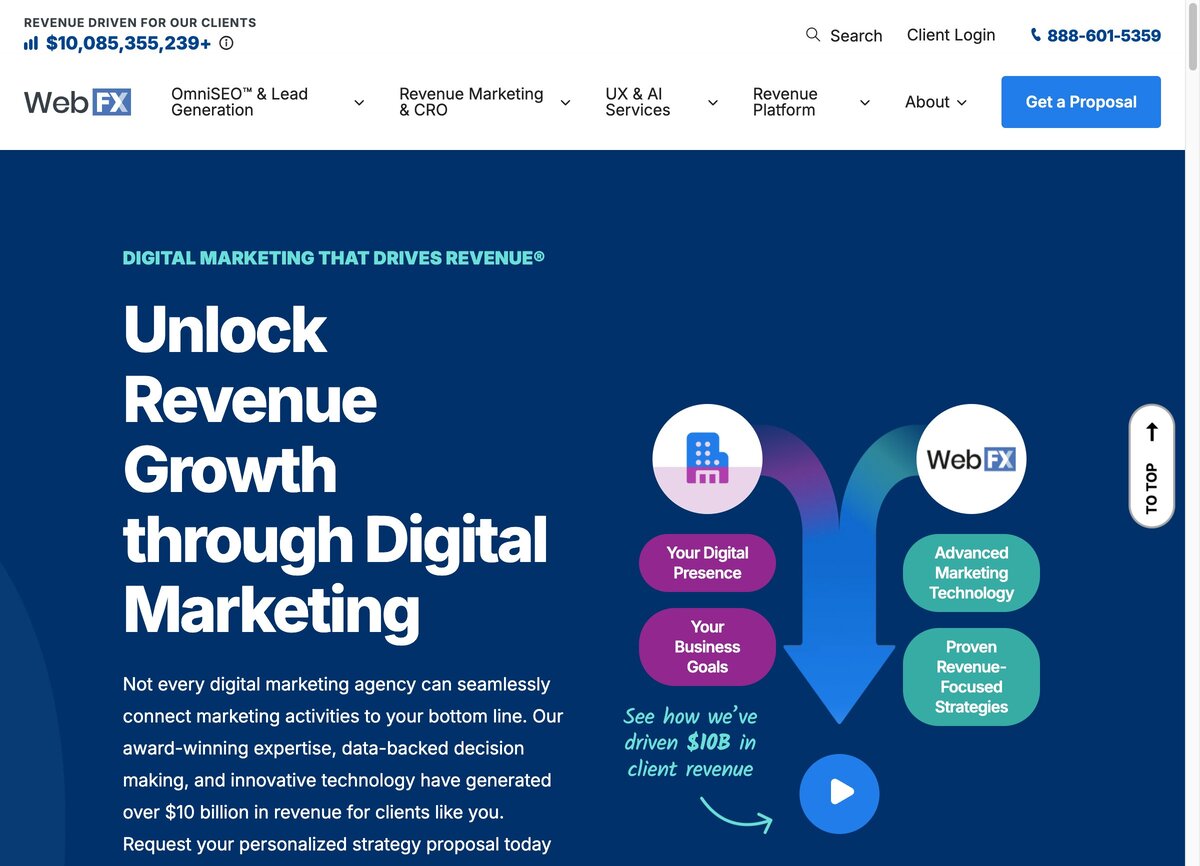Select the Your Digital Presence pill
The image size is (1200, 866).
pyautogui.click(x=707, y=563)
